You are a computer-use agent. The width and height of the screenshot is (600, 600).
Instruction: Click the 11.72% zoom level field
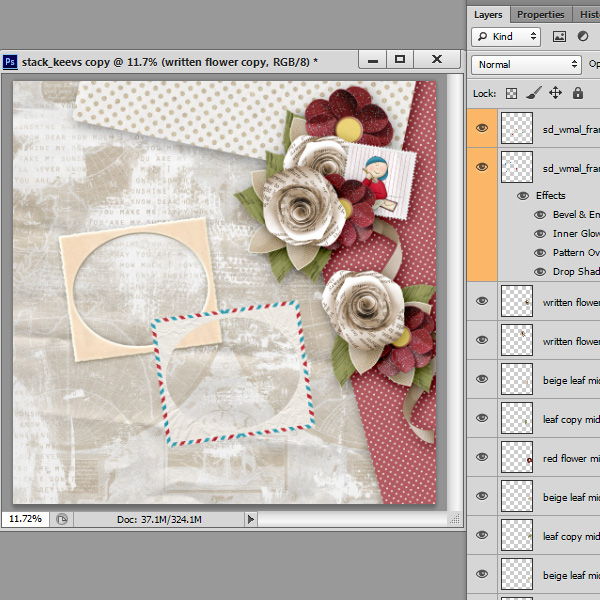tap(26, 519)
